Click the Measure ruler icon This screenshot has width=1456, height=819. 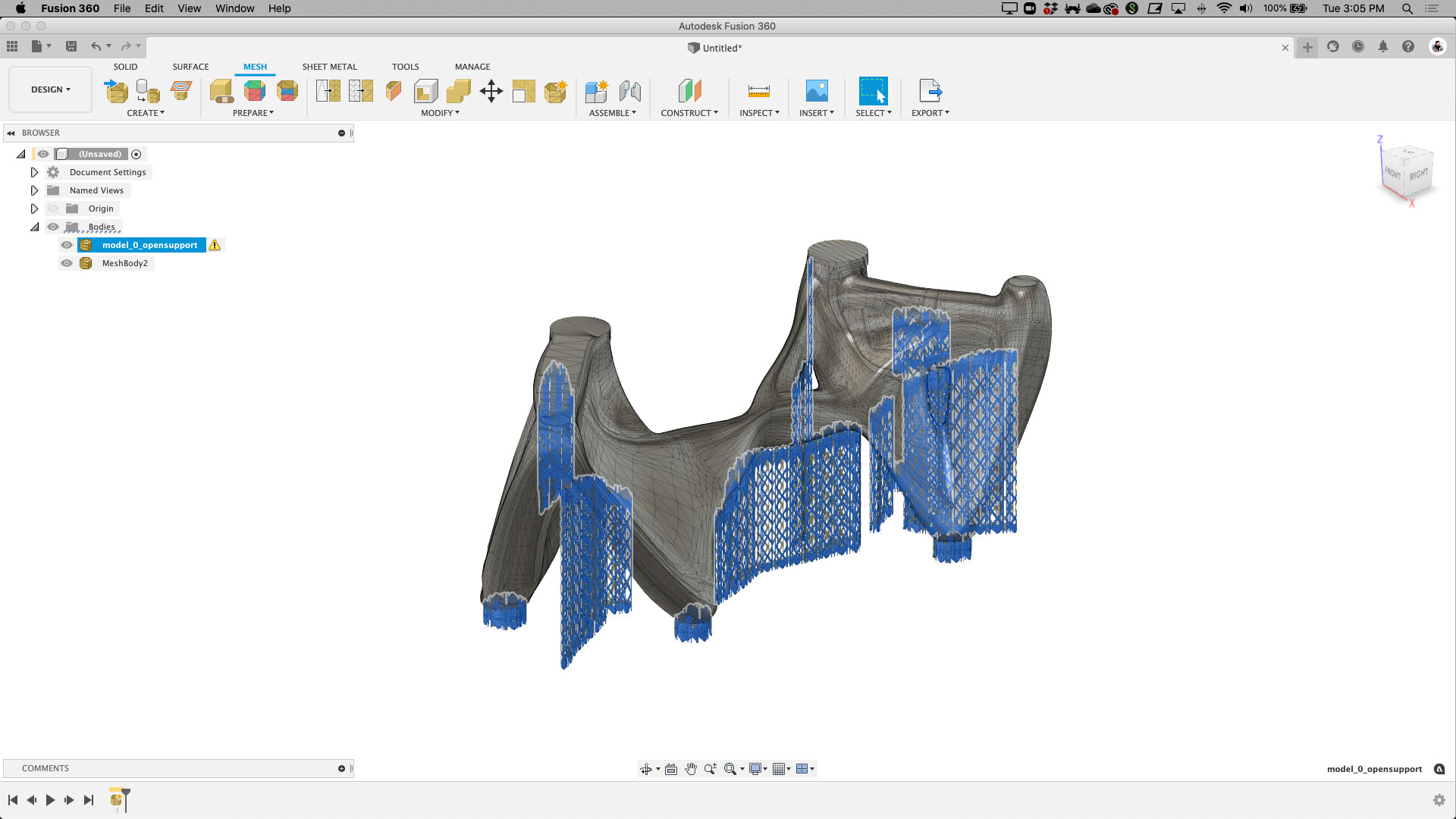click(x=758, y=91)
